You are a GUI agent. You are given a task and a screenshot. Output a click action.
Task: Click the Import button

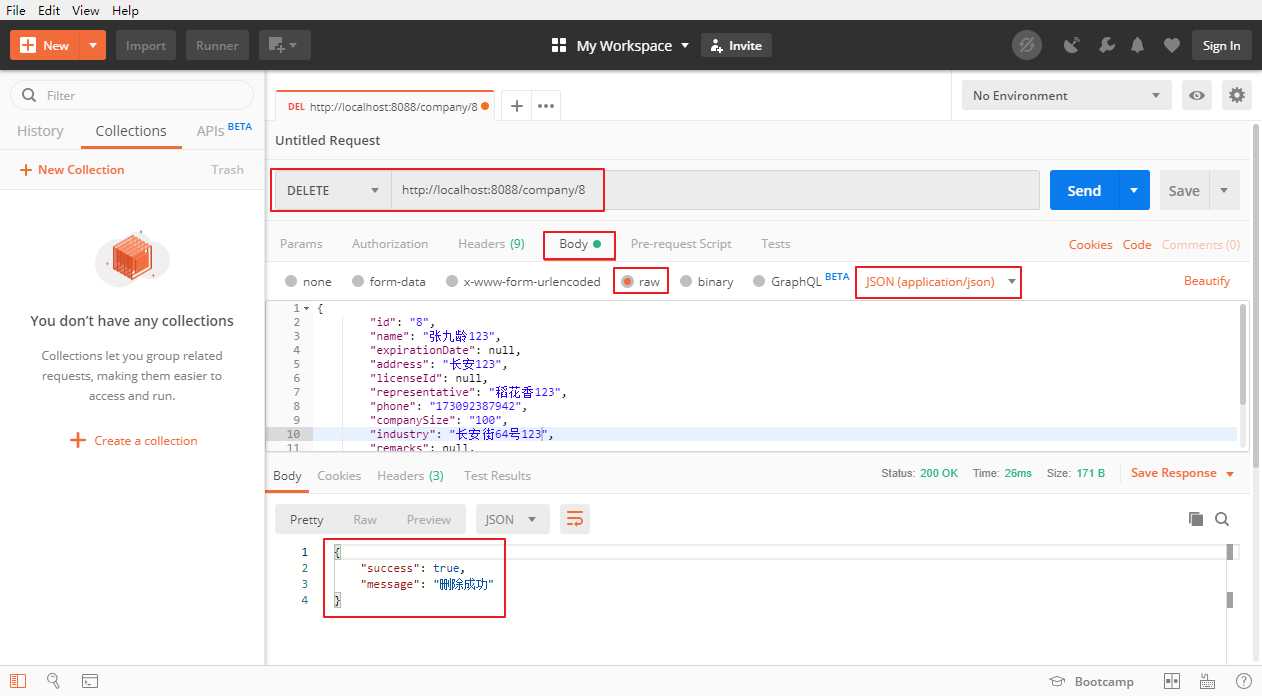tap(146, 45)
